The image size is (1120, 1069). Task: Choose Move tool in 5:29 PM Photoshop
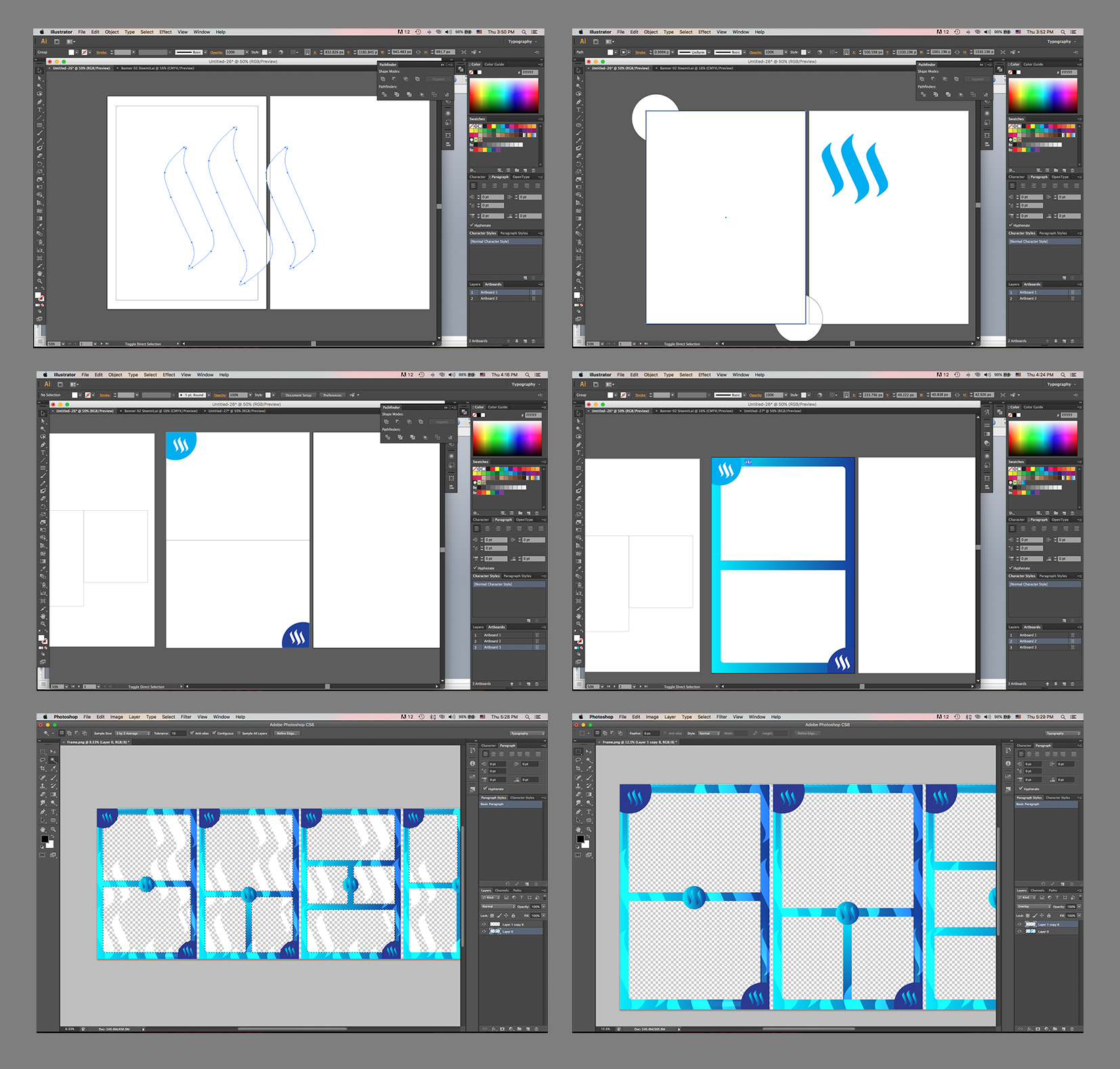[x=588, y=751]
